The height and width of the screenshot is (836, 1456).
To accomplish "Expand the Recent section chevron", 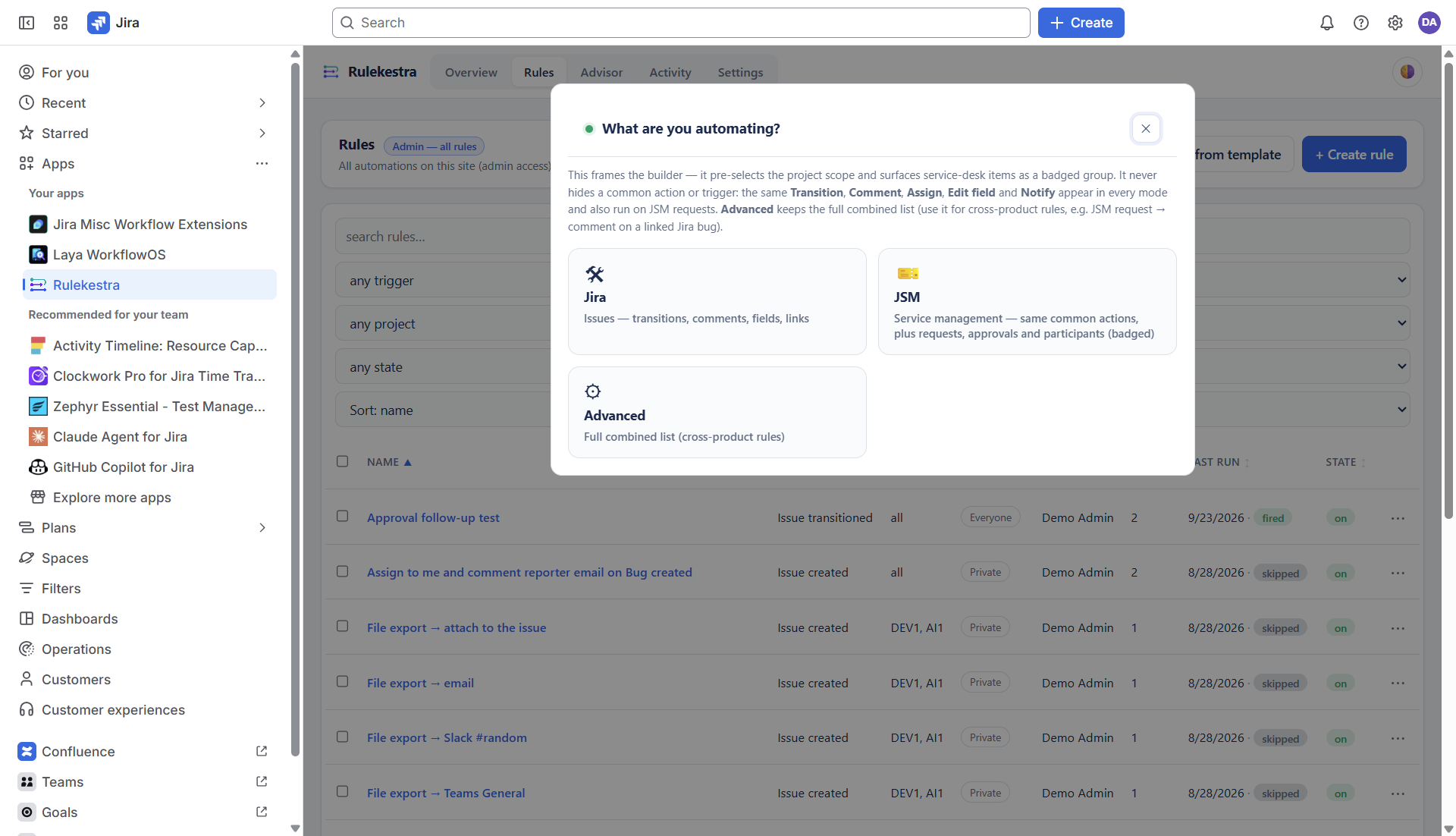I will click(x=262, y=102).
